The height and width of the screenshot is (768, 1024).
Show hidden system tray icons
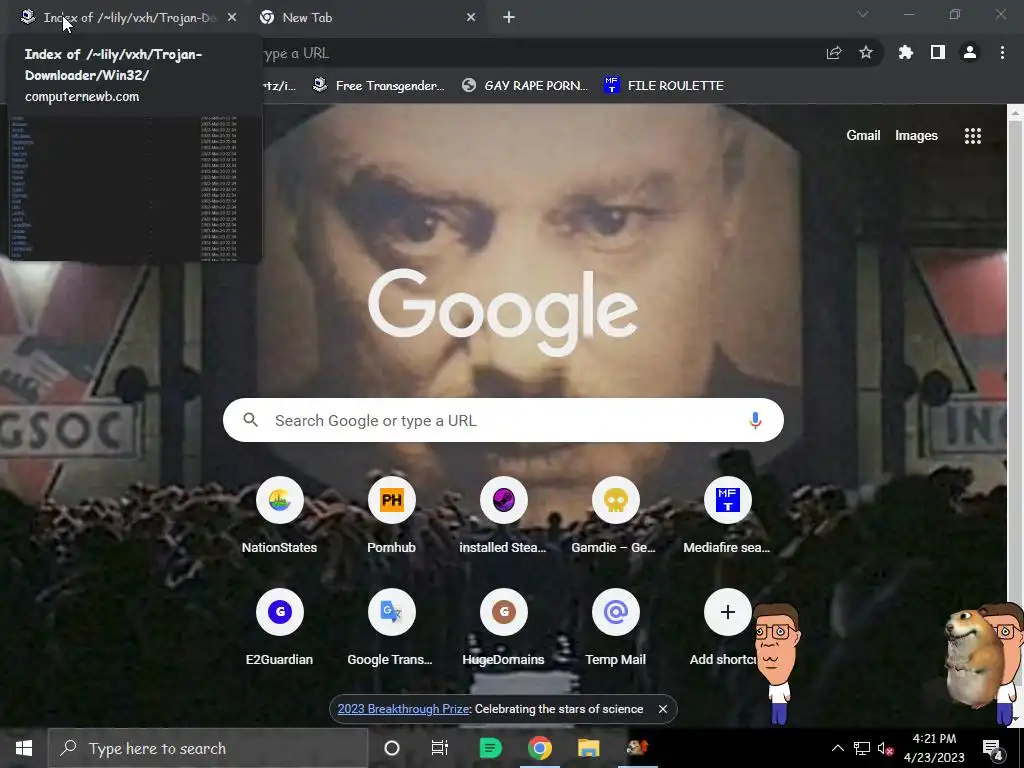click(837, 748)
